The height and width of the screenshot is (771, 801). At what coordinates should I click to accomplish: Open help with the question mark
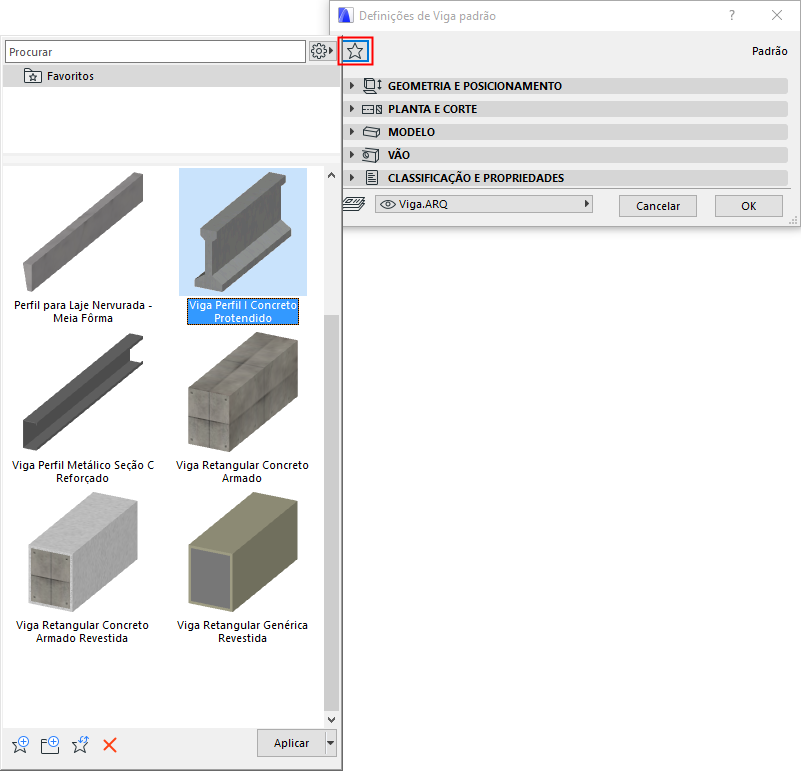(x=732, y=15)
